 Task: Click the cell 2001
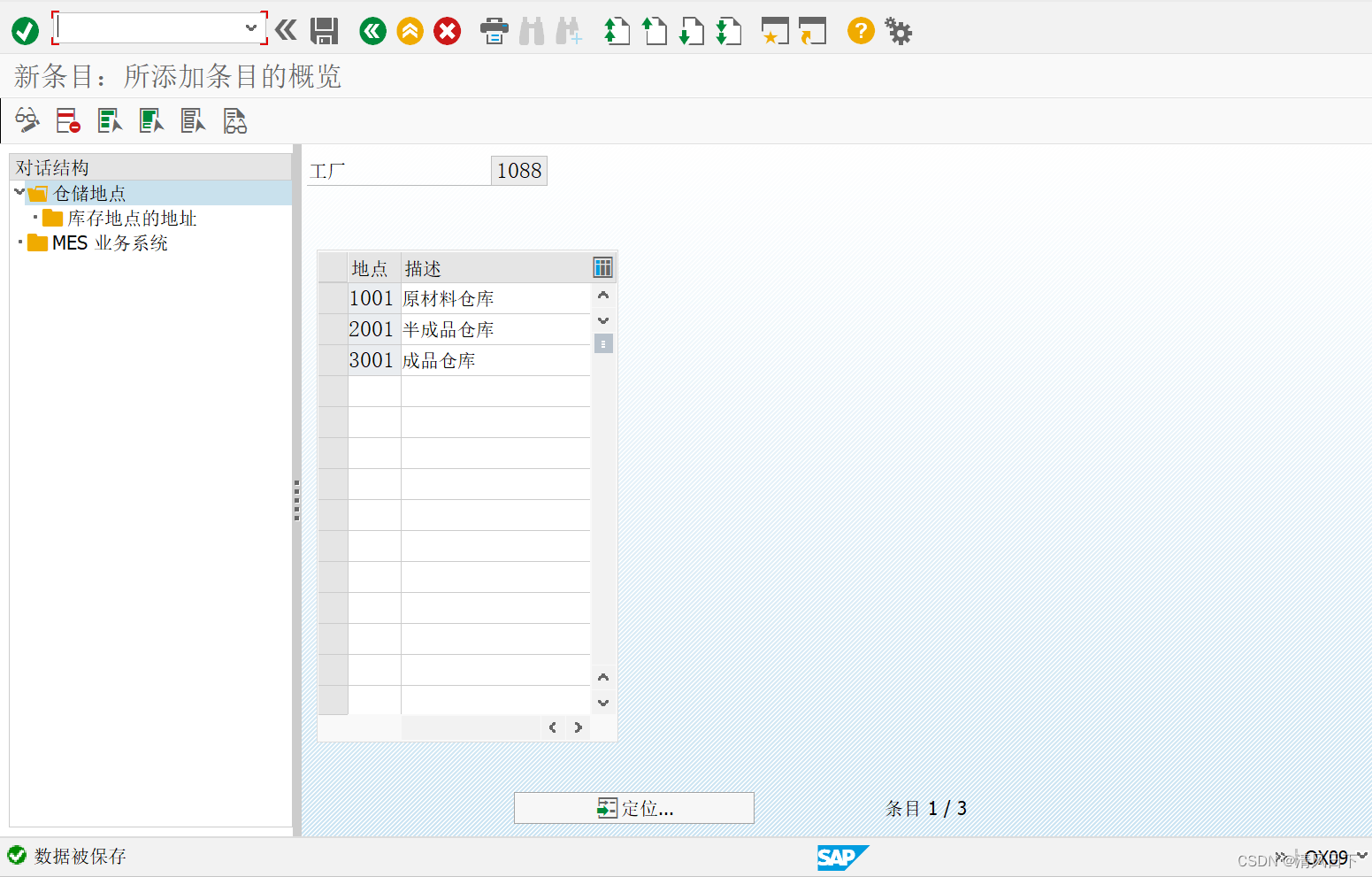point(374,329)
